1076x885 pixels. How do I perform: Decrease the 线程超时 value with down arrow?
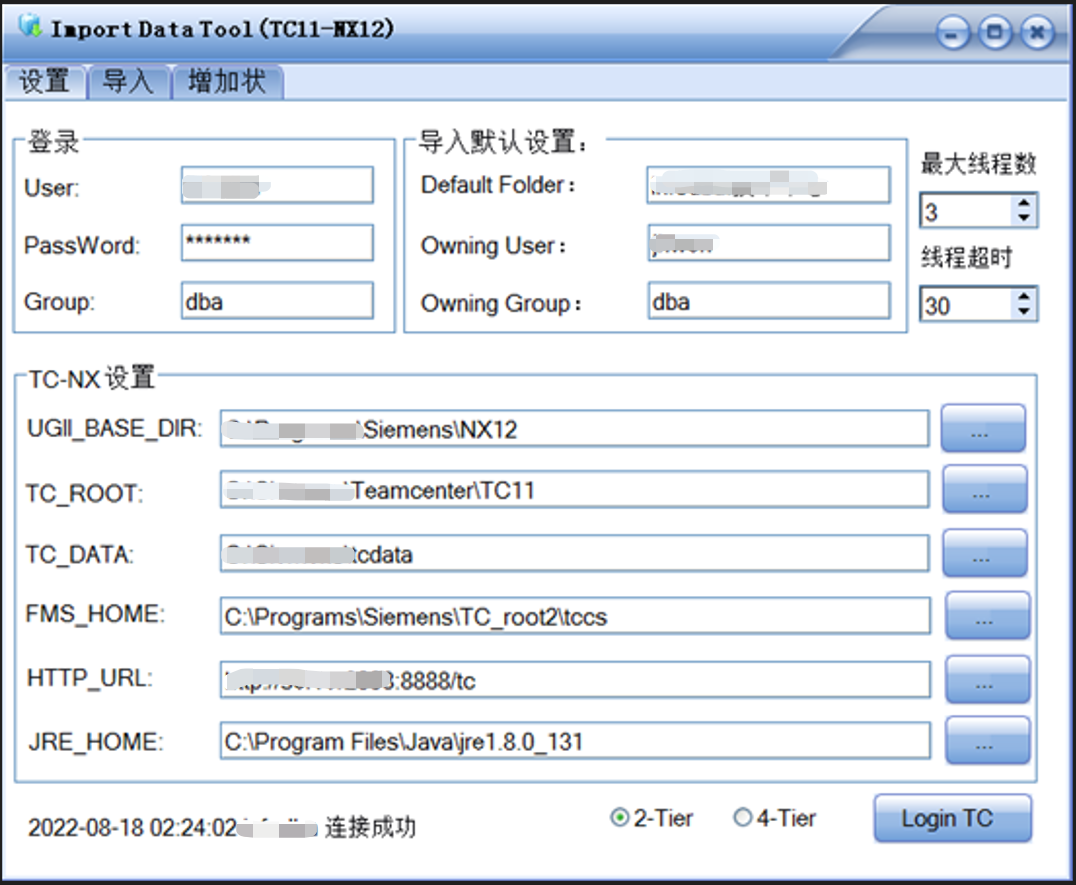[x=1024, y=312]
